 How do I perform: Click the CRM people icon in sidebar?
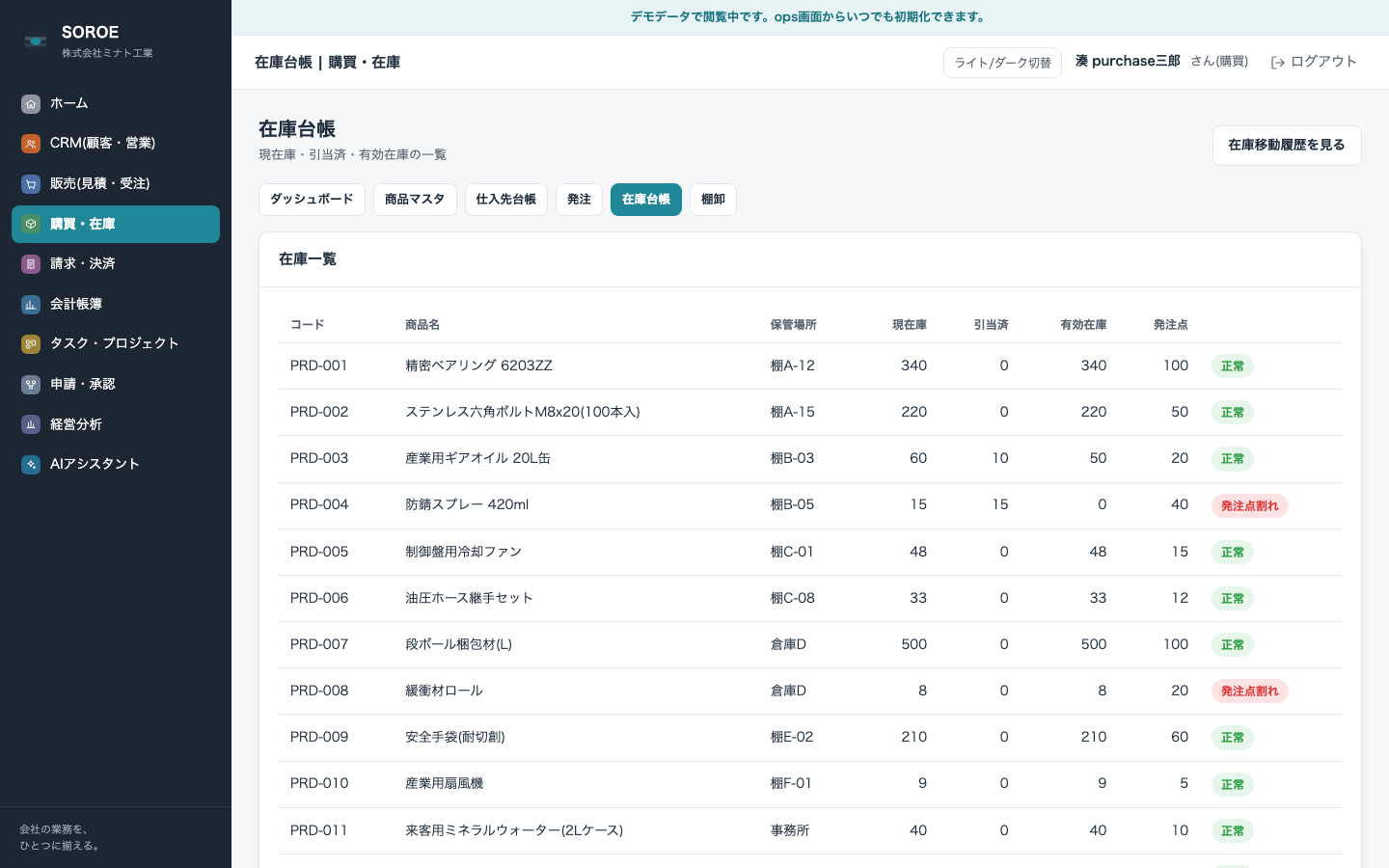click(31, 144)
